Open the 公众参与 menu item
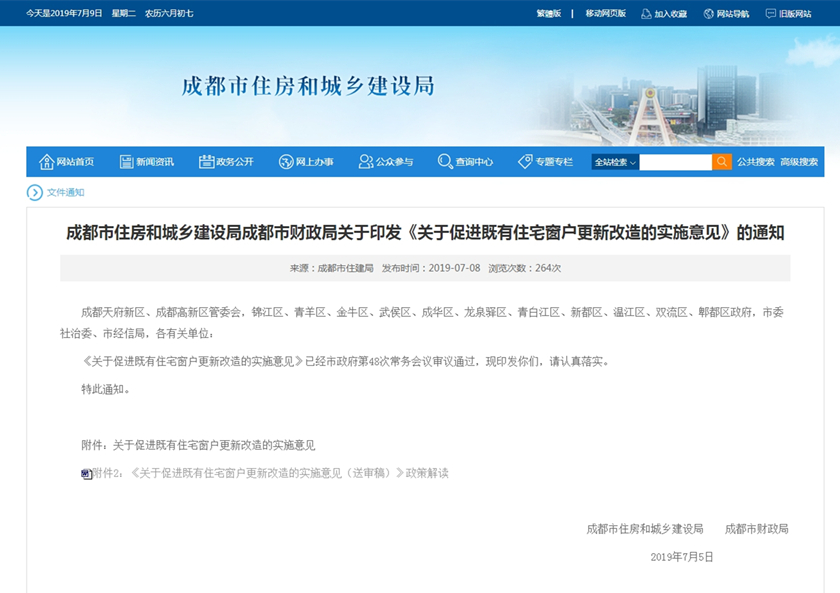 pyautogui.click(x=394, y=162)
